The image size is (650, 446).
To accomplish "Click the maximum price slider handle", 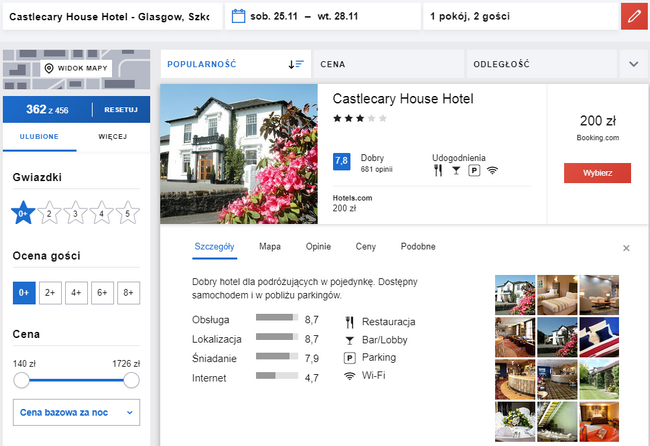I will (131, 380).
